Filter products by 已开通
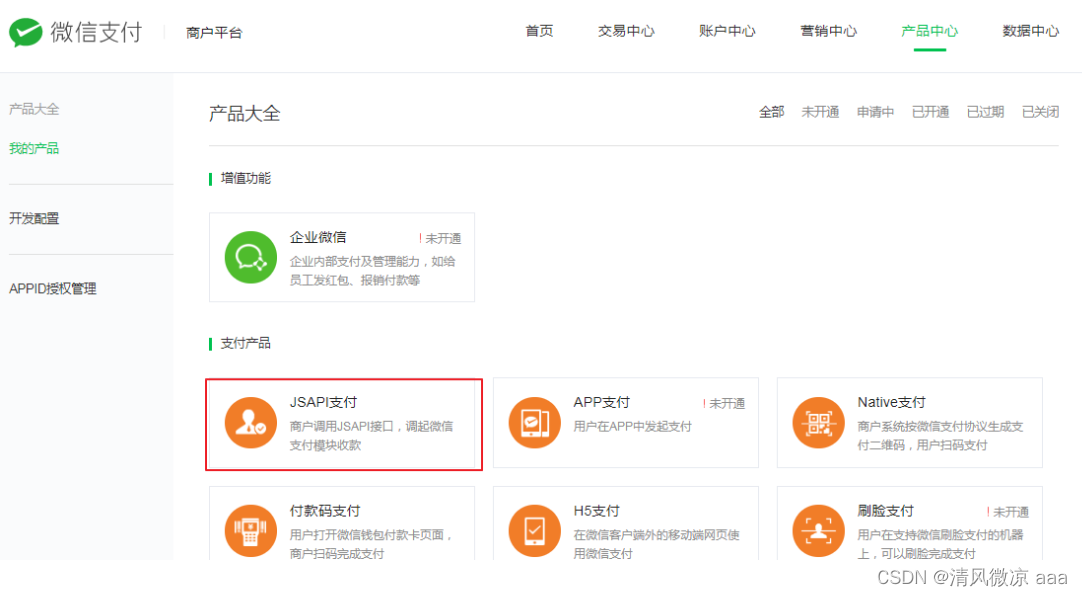Viewport: 1082px width, 596px height. [930, 112]
